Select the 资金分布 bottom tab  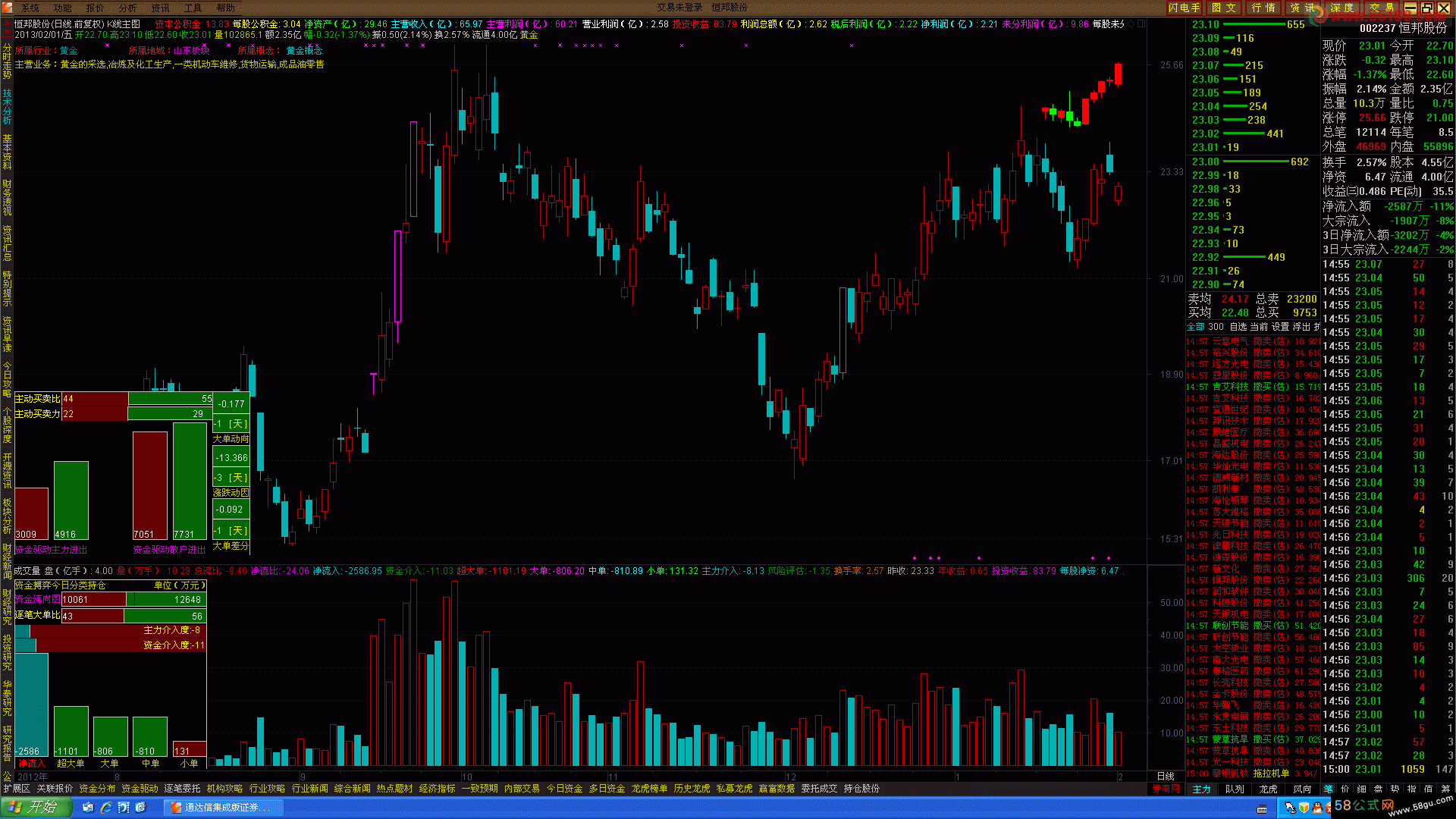point(97,789)
